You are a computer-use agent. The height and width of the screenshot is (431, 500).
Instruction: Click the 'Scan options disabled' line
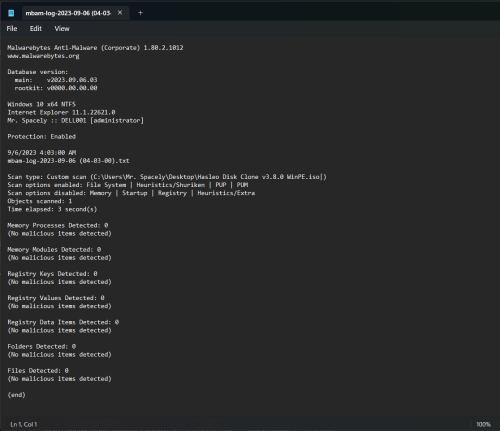[131, 193]
